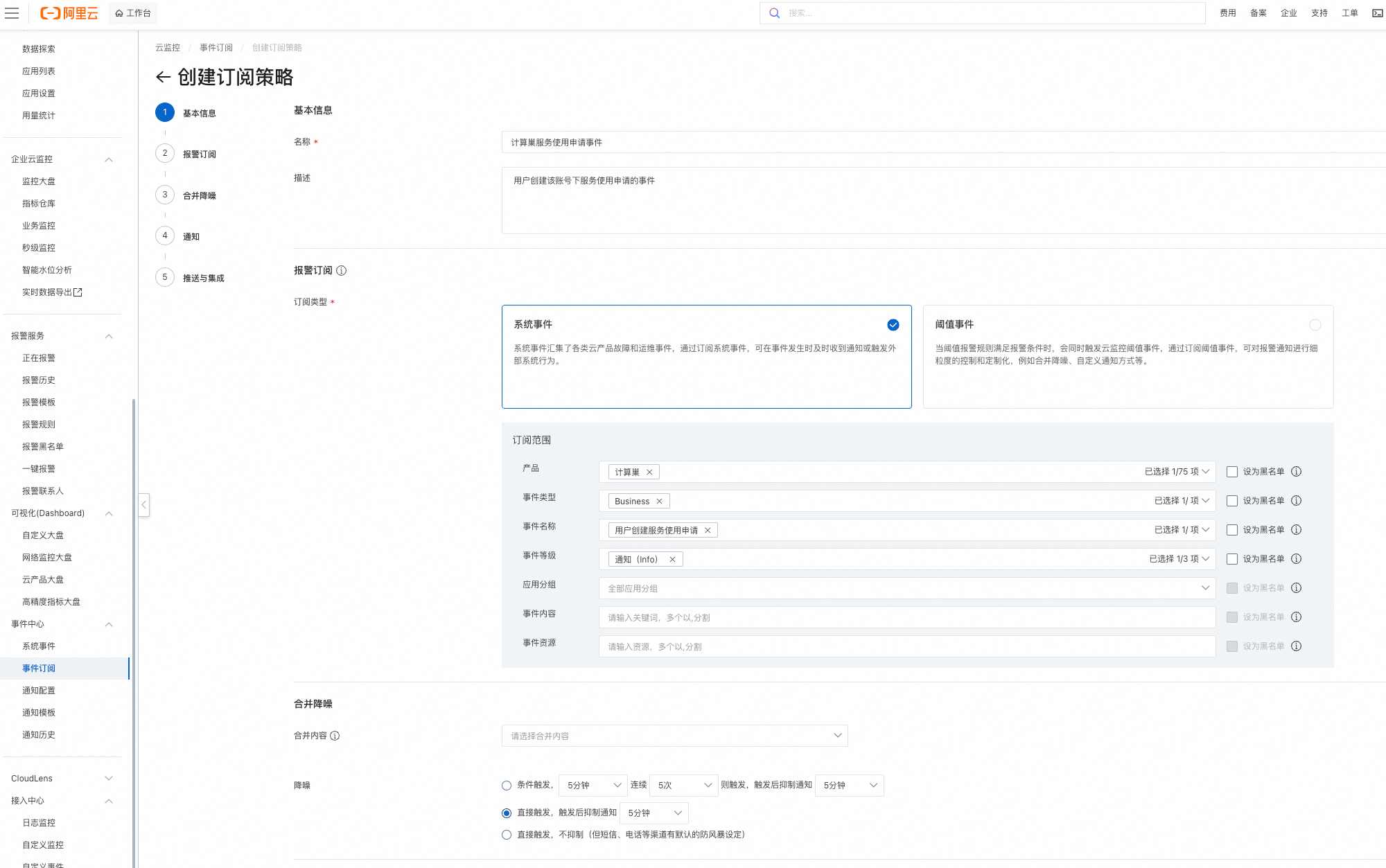Collapse the sidebar with the handle arrow
Viewport: 1386px width, 868px height.
tap(144, 504)
